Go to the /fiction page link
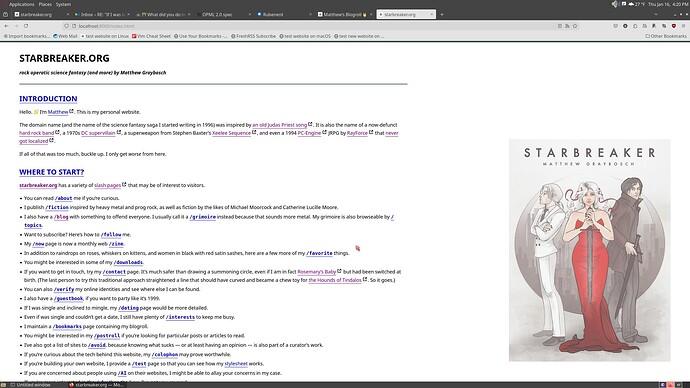The width and height of the screenshot is (690, 388). coord(57,207)
